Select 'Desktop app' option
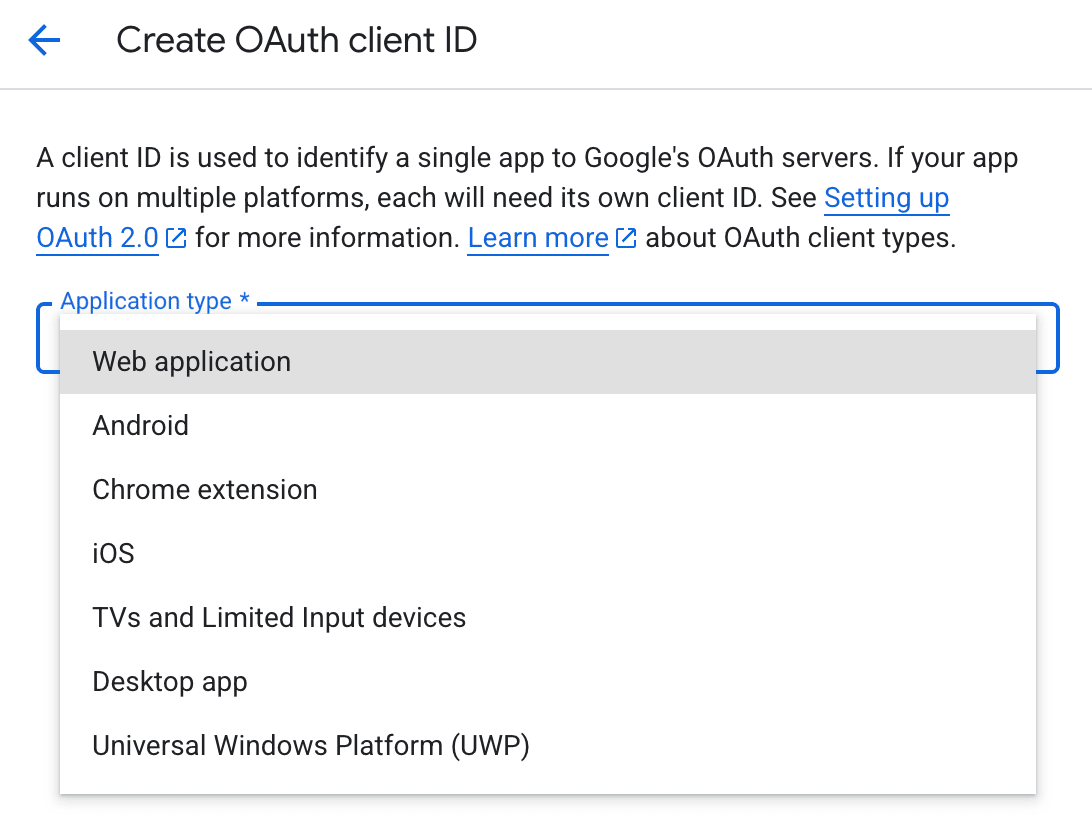 [x=170, y=682]
